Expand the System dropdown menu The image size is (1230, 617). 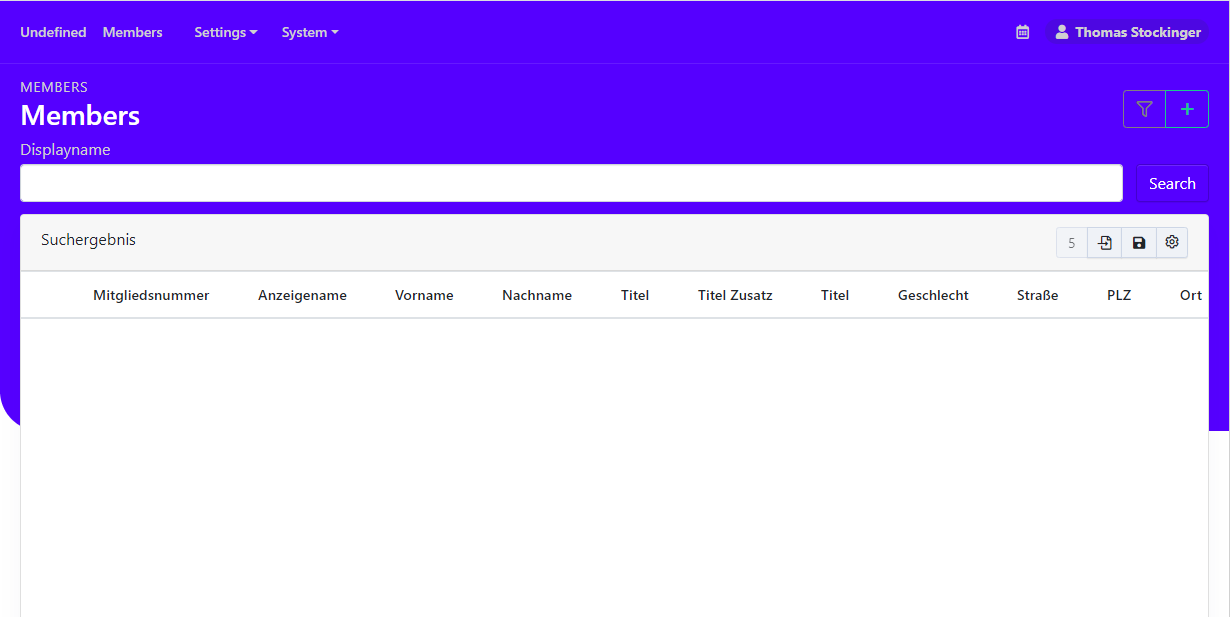[309, 32]
